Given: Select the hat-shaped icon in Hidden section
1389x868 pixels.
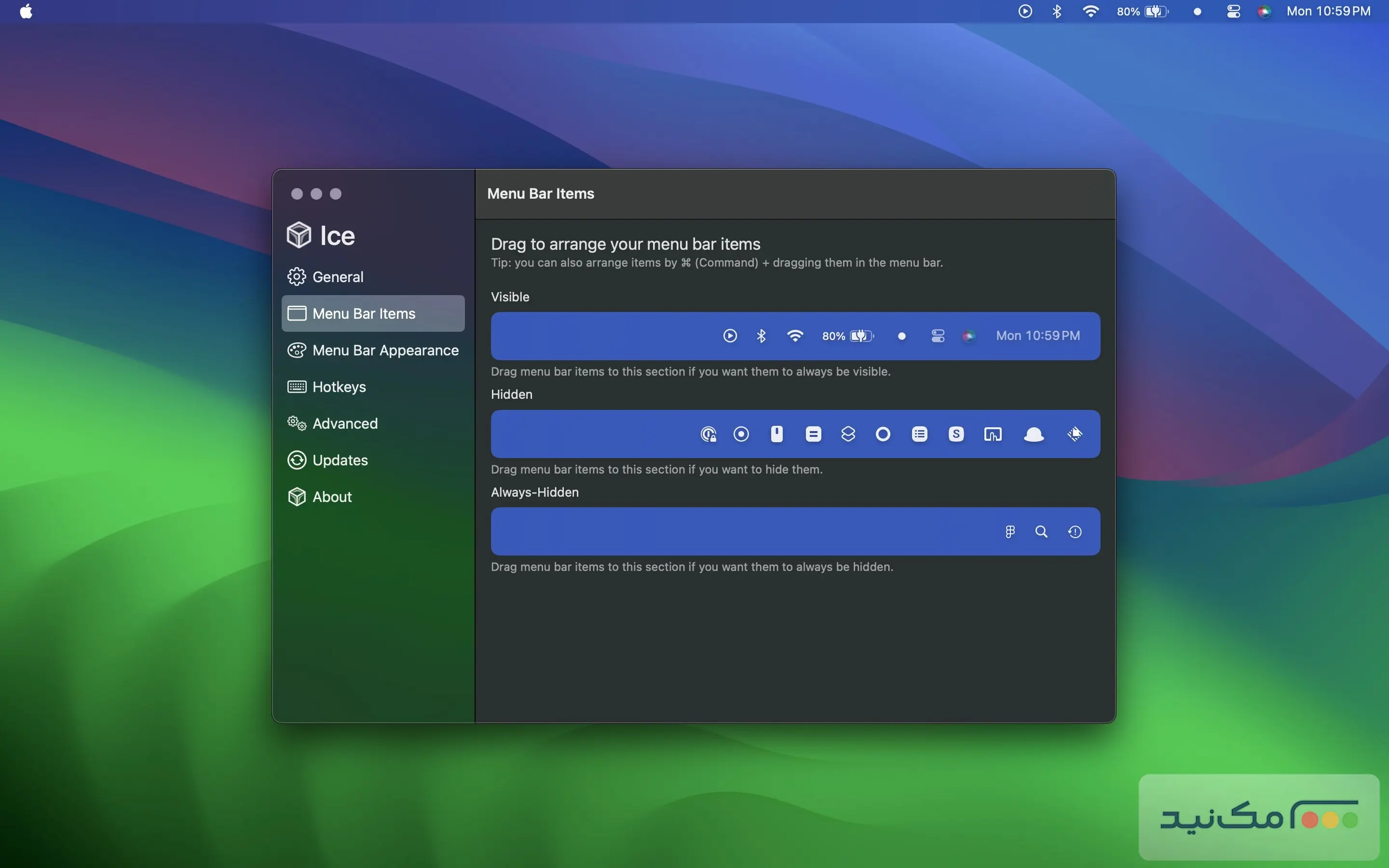Looking at the screenshot, I should tap(1033, 434).
